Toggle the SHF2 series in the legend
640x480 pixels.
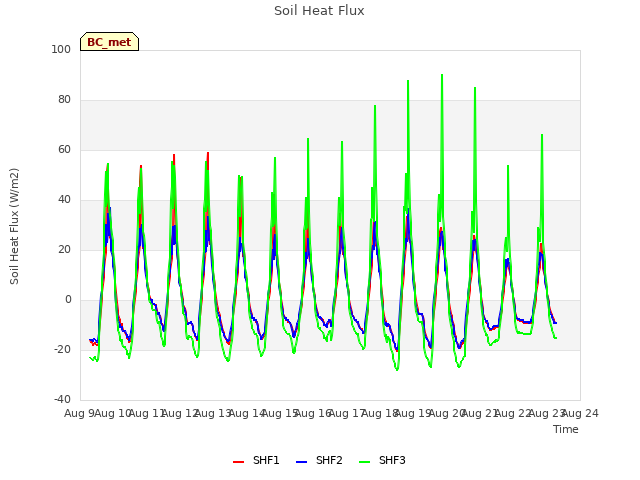click(319, 460)
